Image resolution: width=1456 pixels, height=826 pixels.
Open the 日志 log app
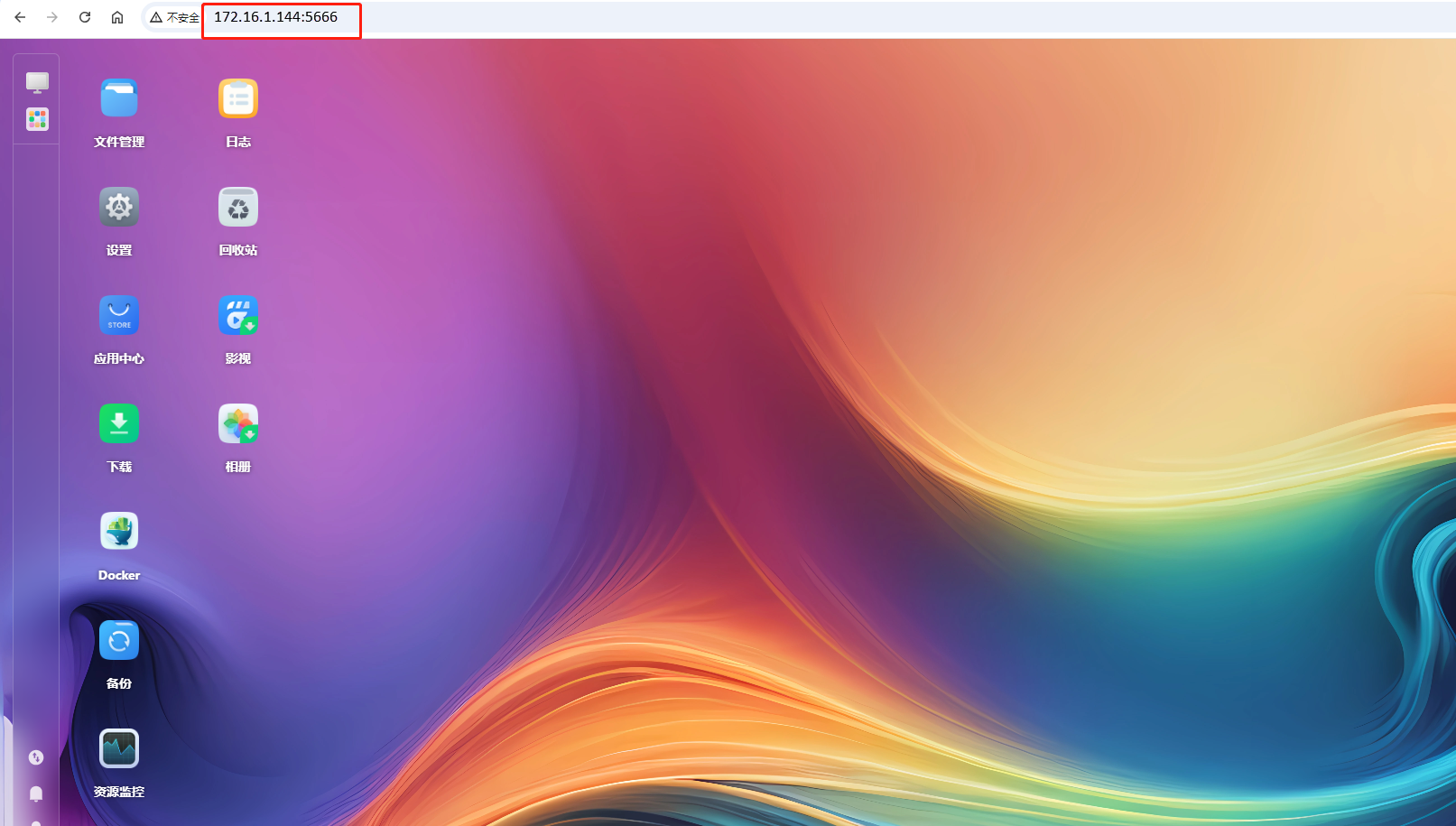[x=238, y=99]
